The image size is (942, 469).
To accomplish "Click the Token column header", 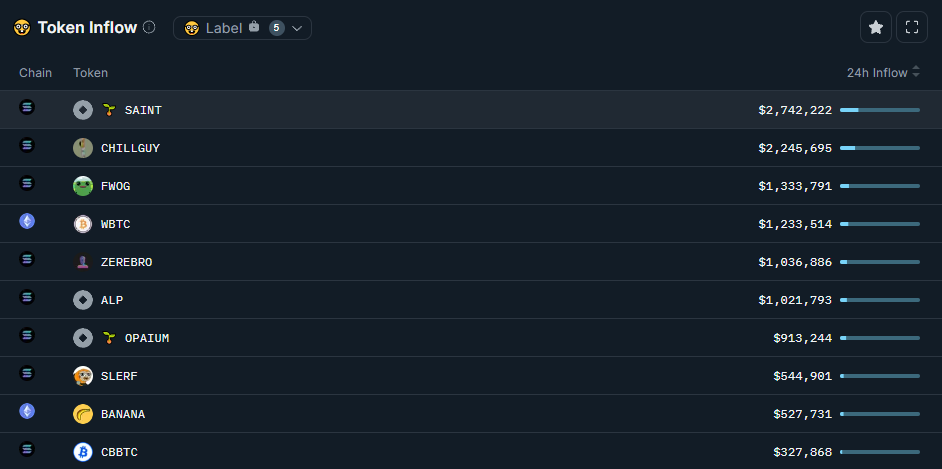I will point(90,72).
